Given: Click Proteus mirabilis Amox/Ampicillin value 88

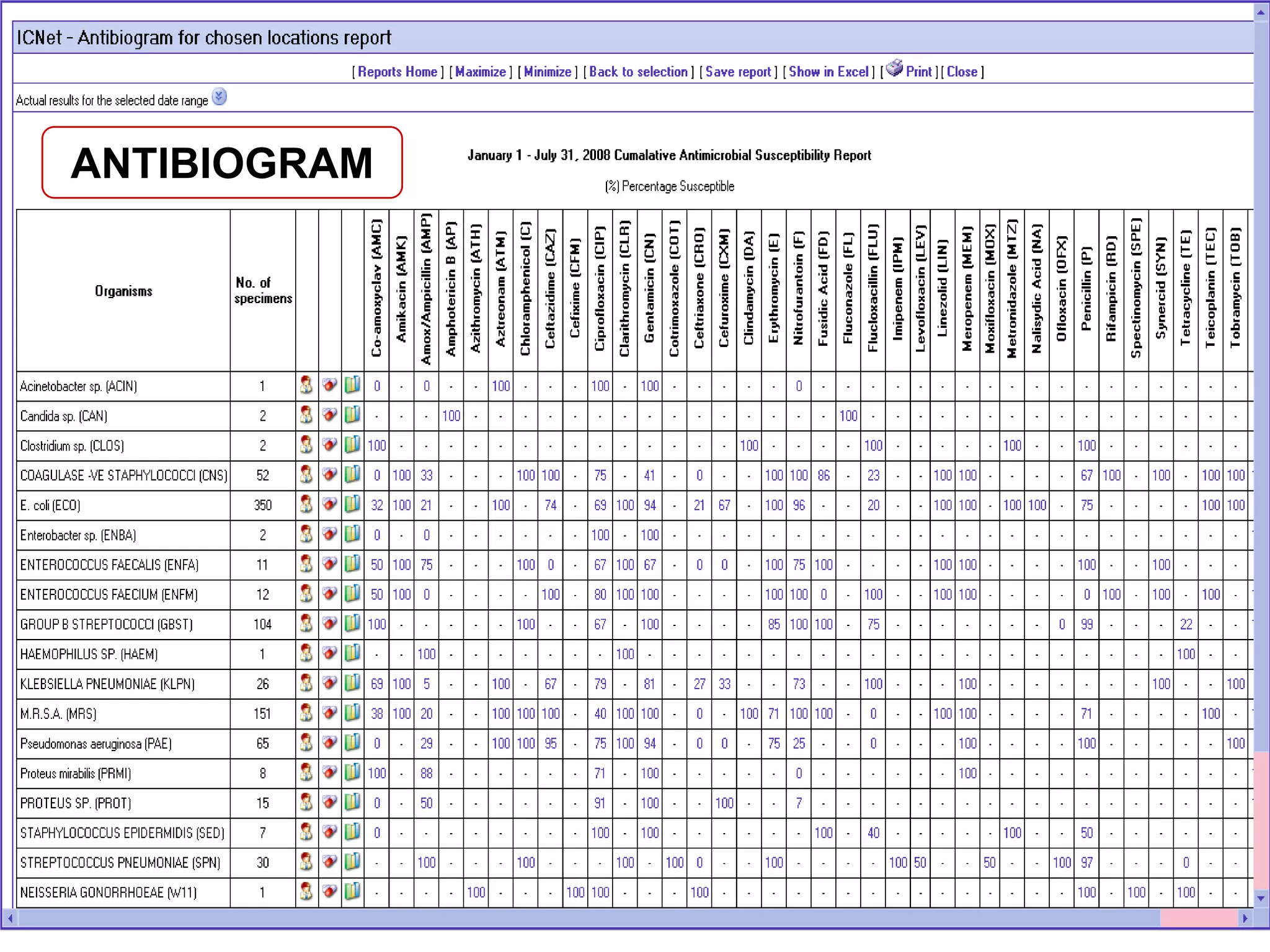Looking at the screenshot, I should pyautogui.click(x=427, y=773).
